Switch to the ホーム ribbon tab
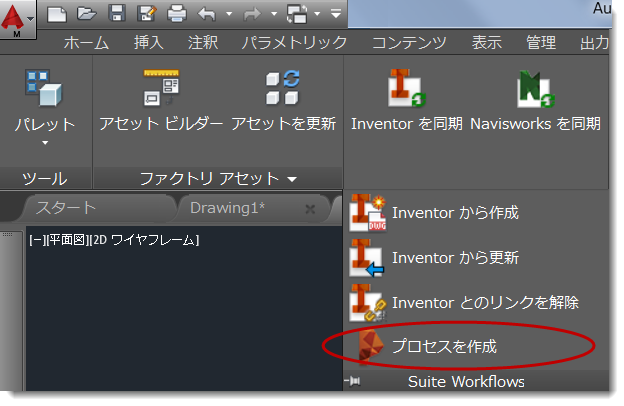 [x=86, y=43]
